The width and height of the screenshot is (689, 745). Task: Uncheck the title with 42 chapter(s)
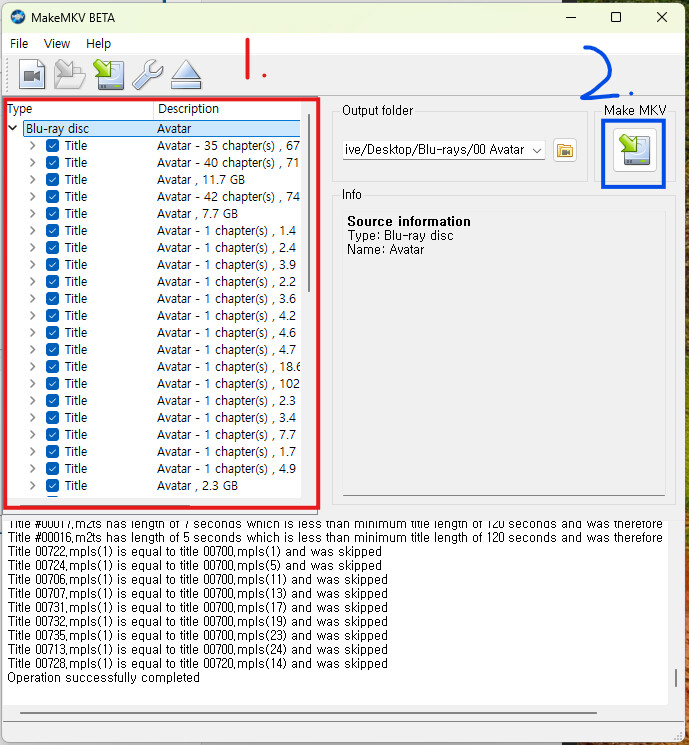[x=52, y=197]
